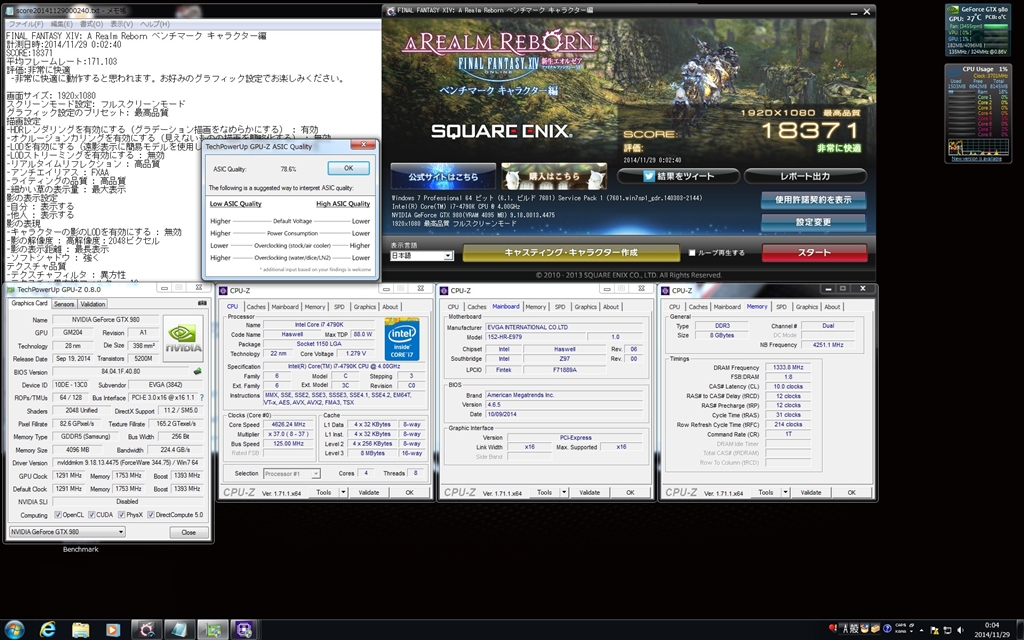Open Windows Explorer folder taskbar icon

[80, 630]
